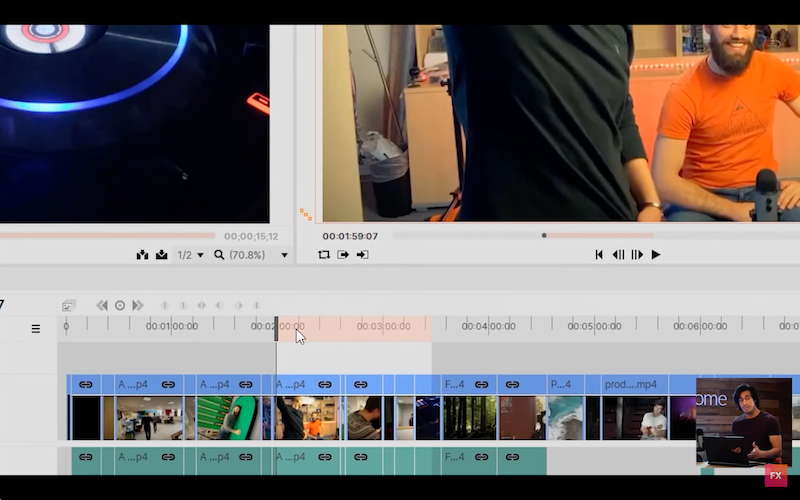
Task: Click the double-right fast-forward arrows above timeline
Action: [x=138, y=305]
